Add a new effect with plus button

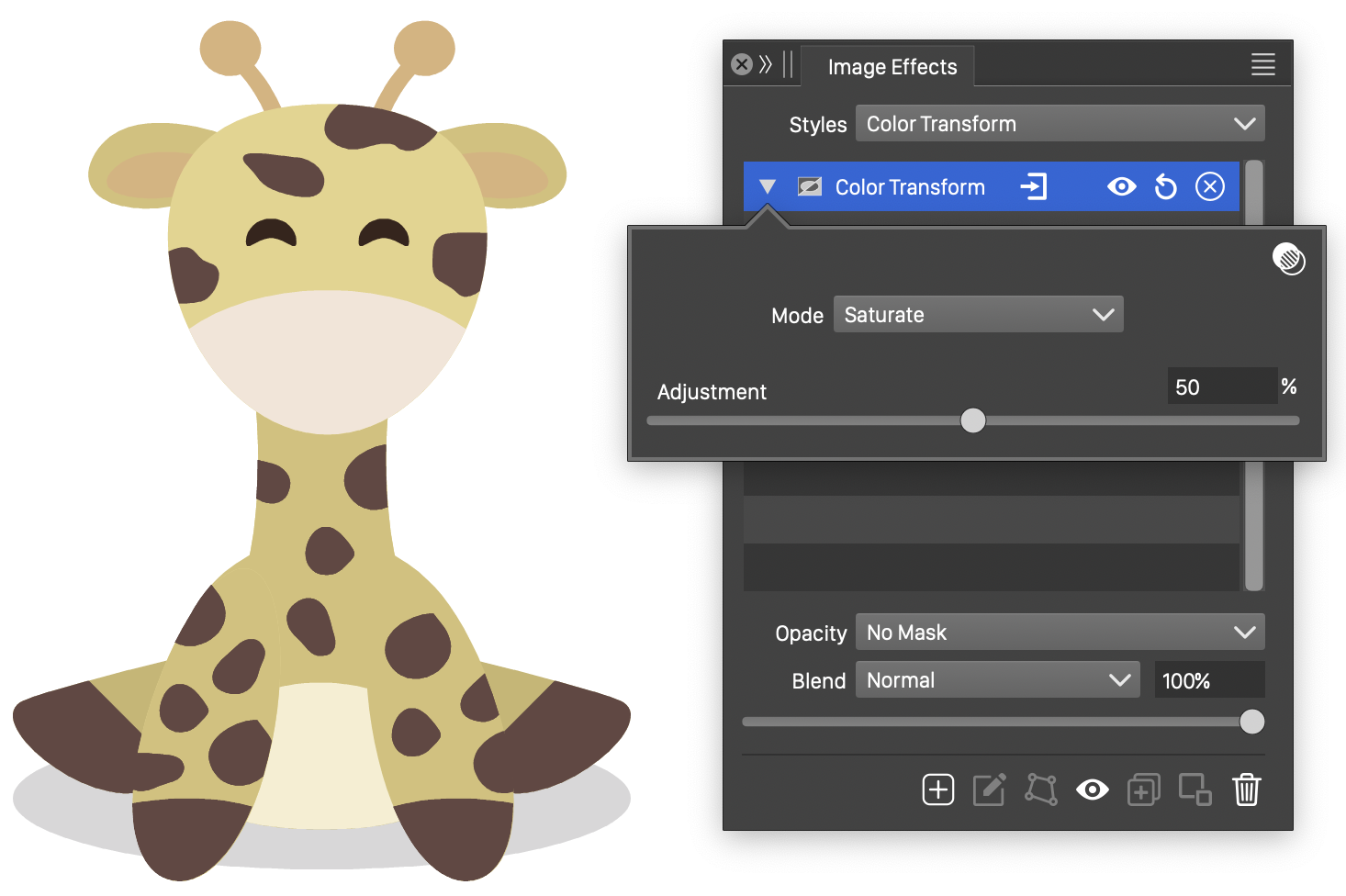937,790
